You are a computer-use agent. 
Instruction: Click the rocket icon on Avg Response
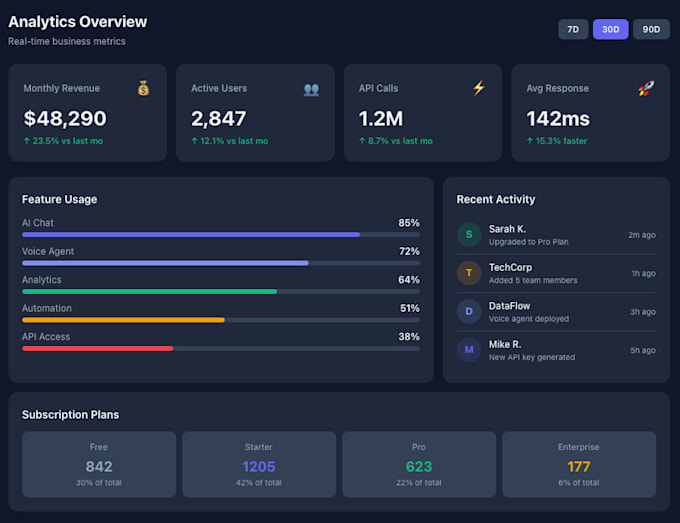tap(646, 88)
